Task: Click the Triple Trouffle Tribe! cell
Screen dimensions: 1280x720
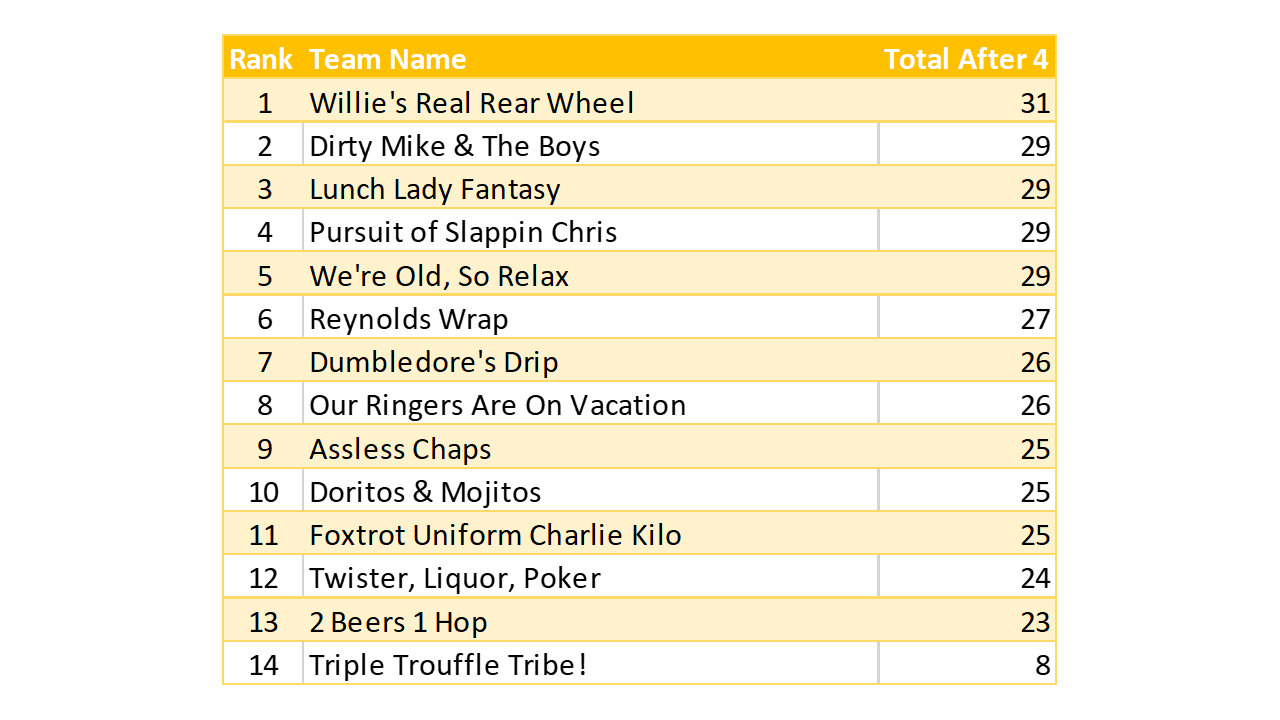Action: click(x=448, y=665)
